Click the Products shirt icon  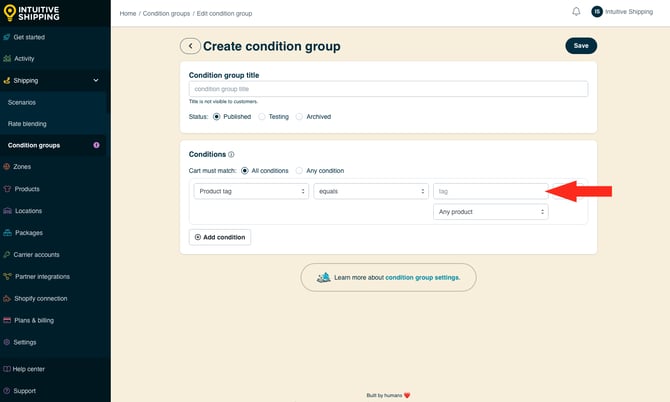click(x=7, y=189)
